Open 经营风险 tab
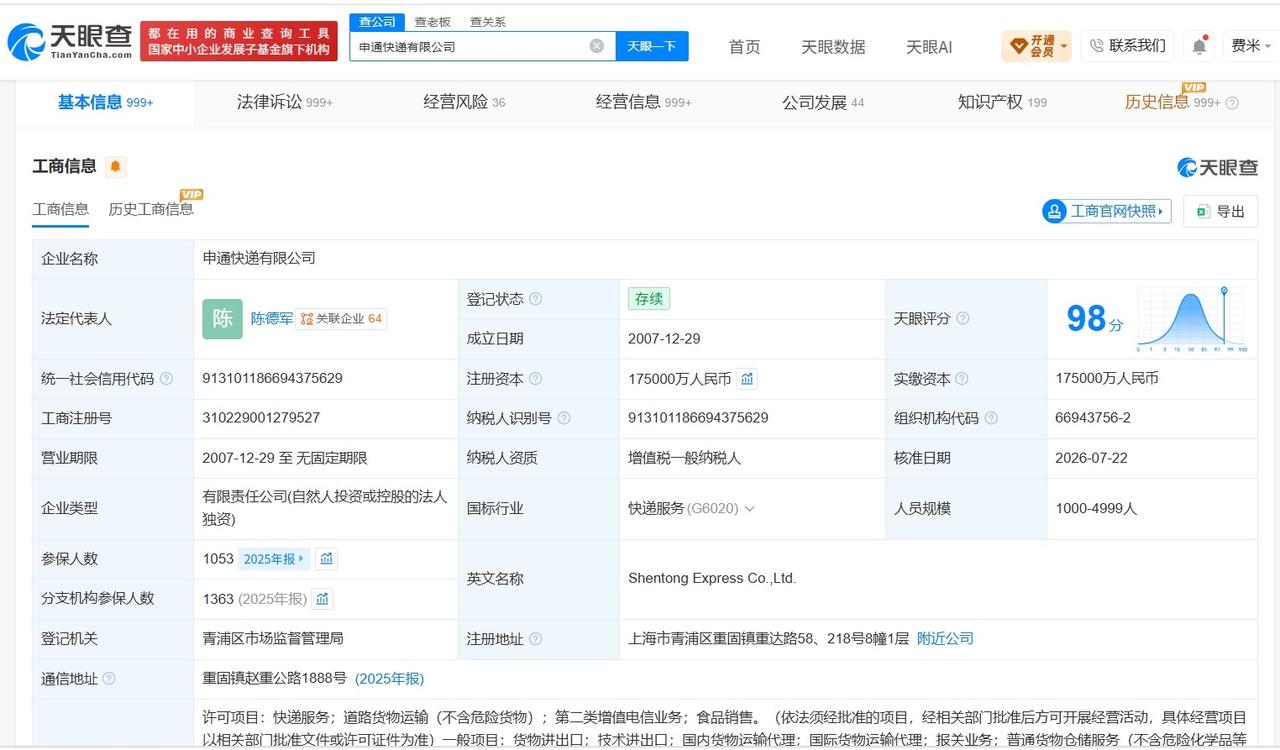This screenshot has height=750, width=1280. coord(464,102)
